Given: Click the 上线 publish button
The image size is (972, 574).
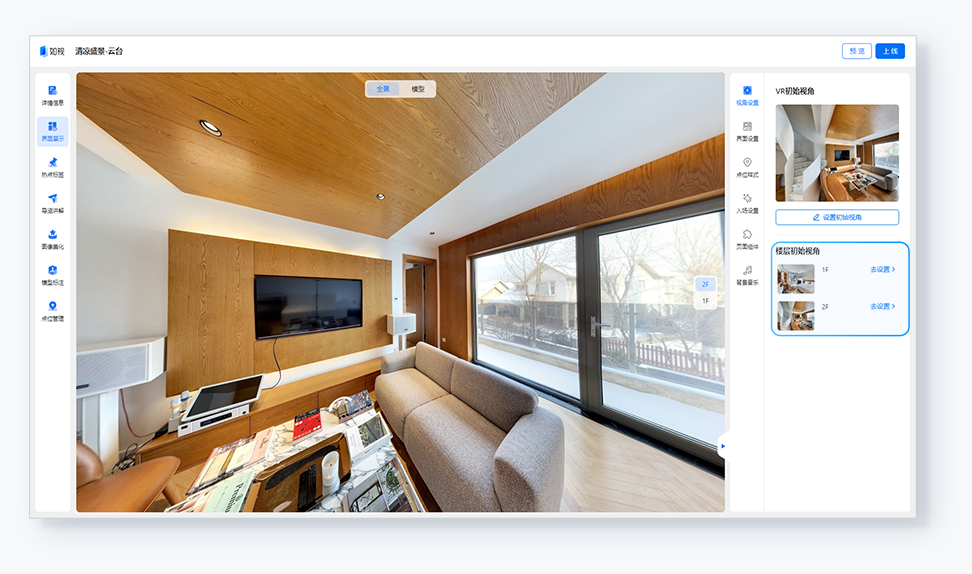Looking at the screenshot, I should click(x=890, y=51).
